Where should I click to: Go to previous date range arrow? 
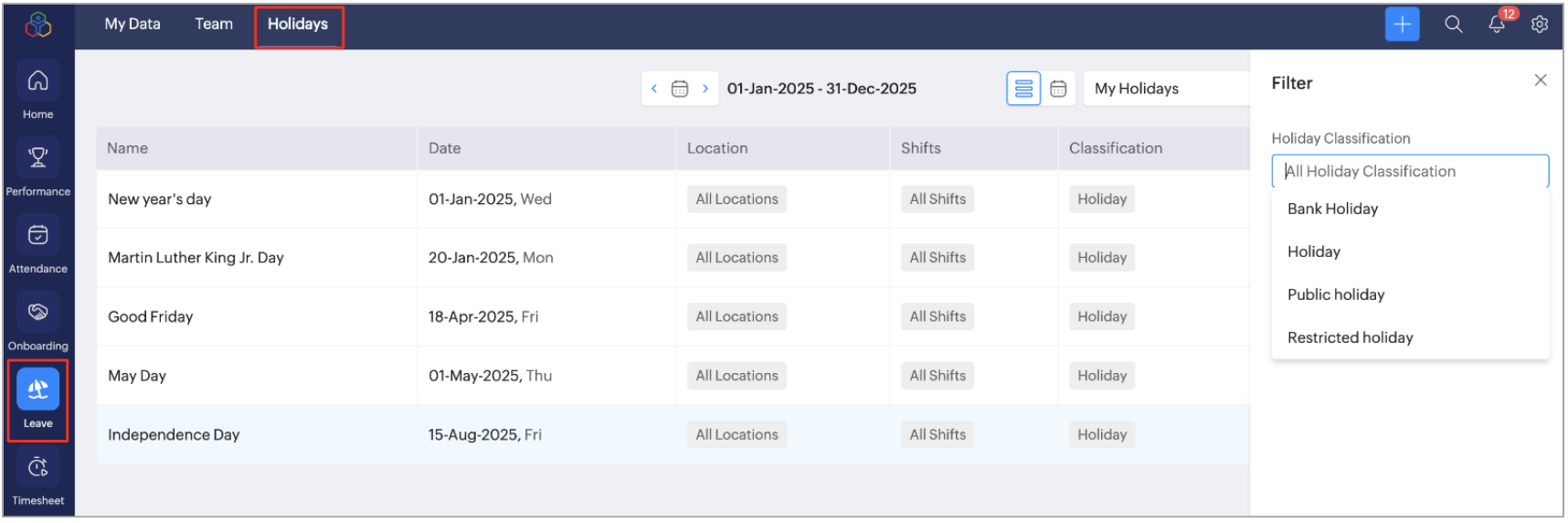654,89
